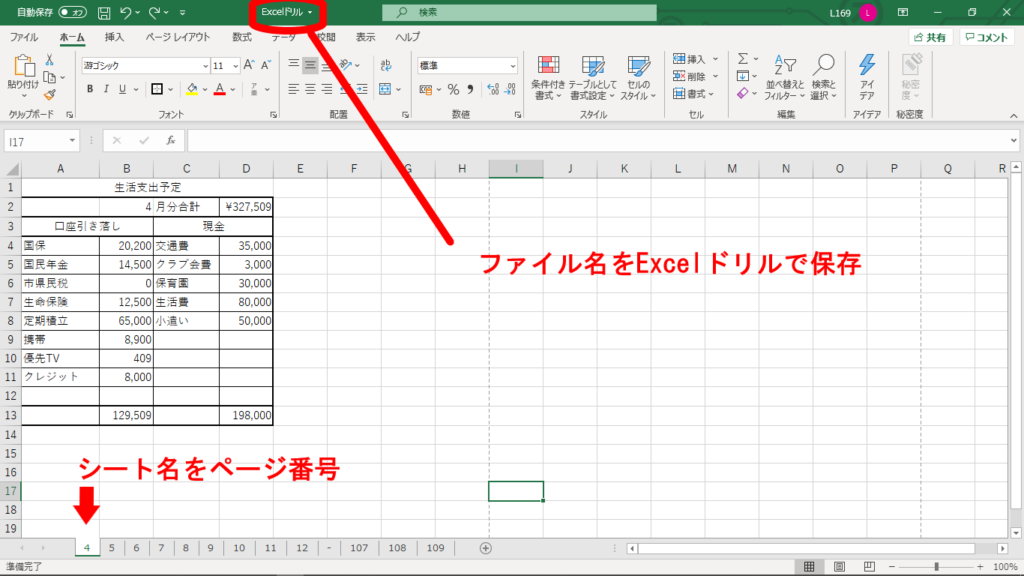Image resolution: width=1024 pixels, height=576 pixels.
Task: Open the Ideas lightning bolt tool
Action: [866, 77]
